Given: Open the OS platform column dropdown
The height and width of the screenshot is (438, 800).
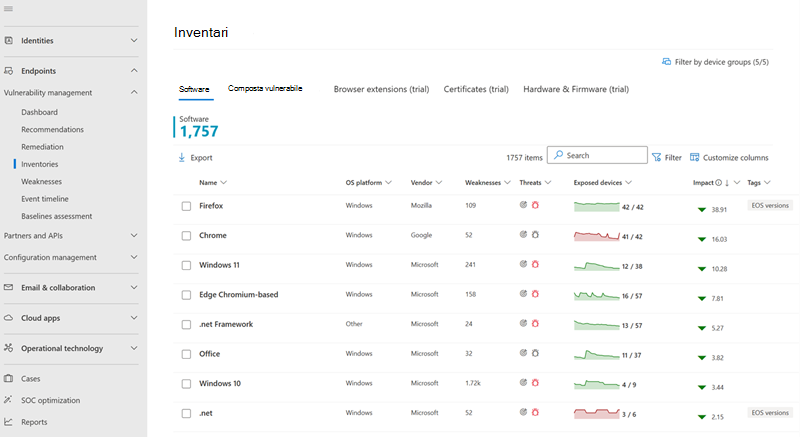Looking at the screenshot, I should (x=389, y=183).
